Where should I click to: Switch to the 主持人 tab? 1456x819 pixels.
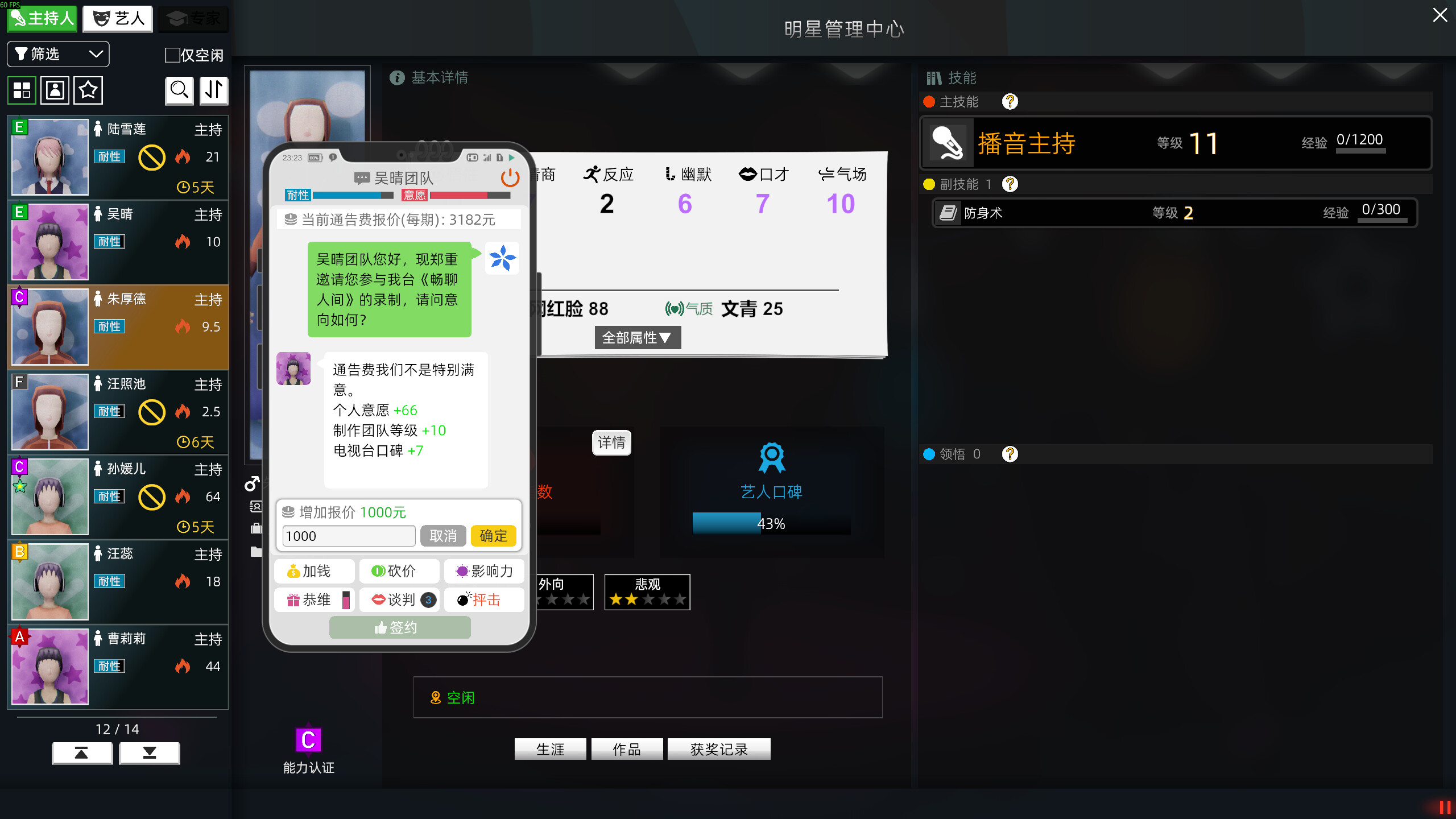click(42, 19)
